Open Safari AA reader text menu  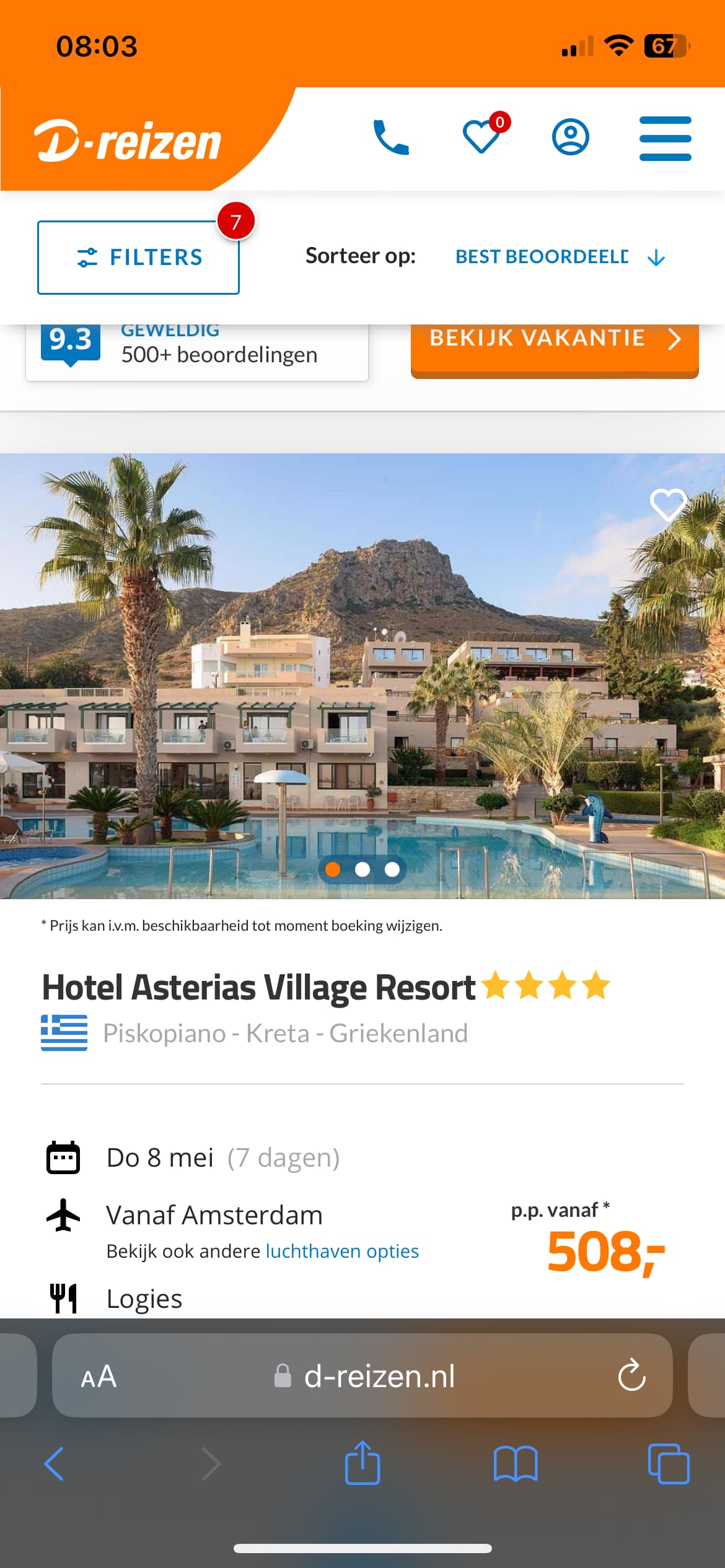click(99, 1377)
